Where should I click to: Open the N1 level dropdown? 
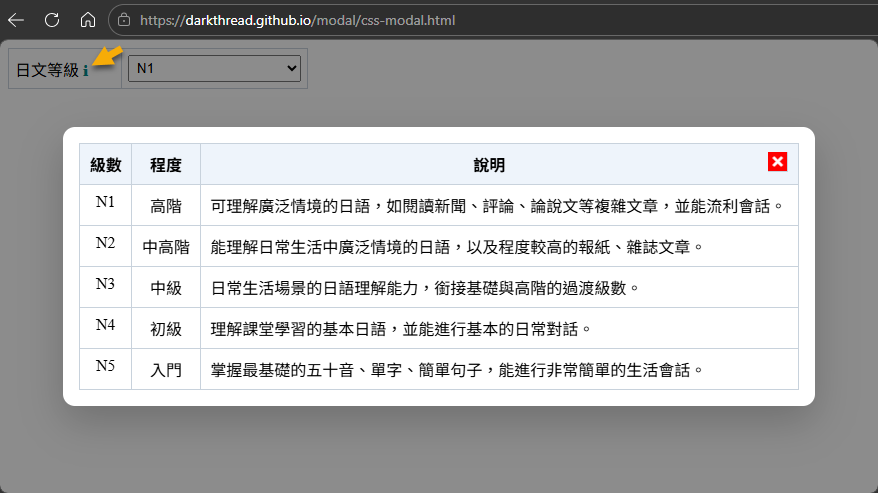click(214, 68)
